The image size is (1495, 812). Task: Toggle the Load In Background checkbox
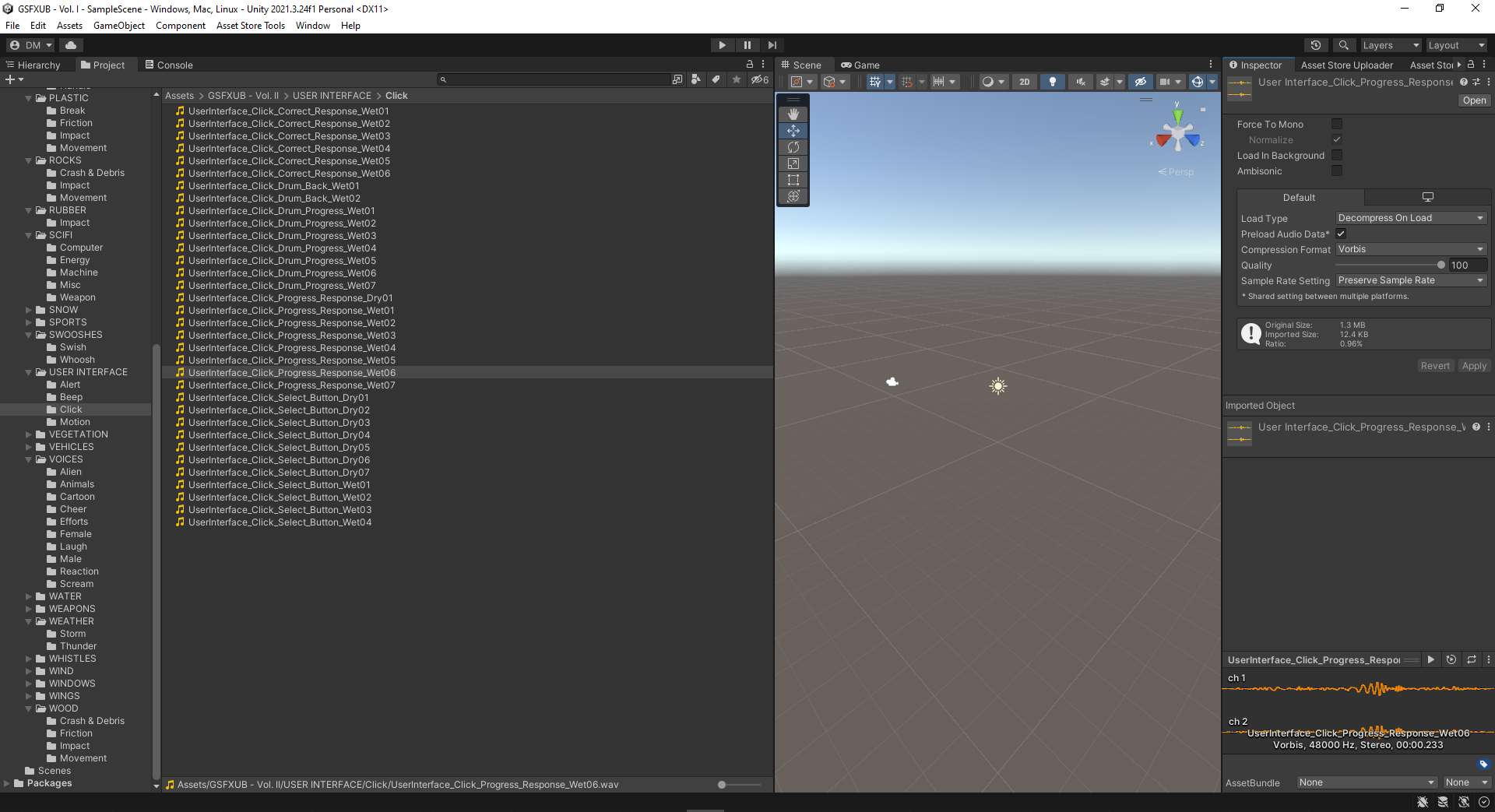point(1337,155)
